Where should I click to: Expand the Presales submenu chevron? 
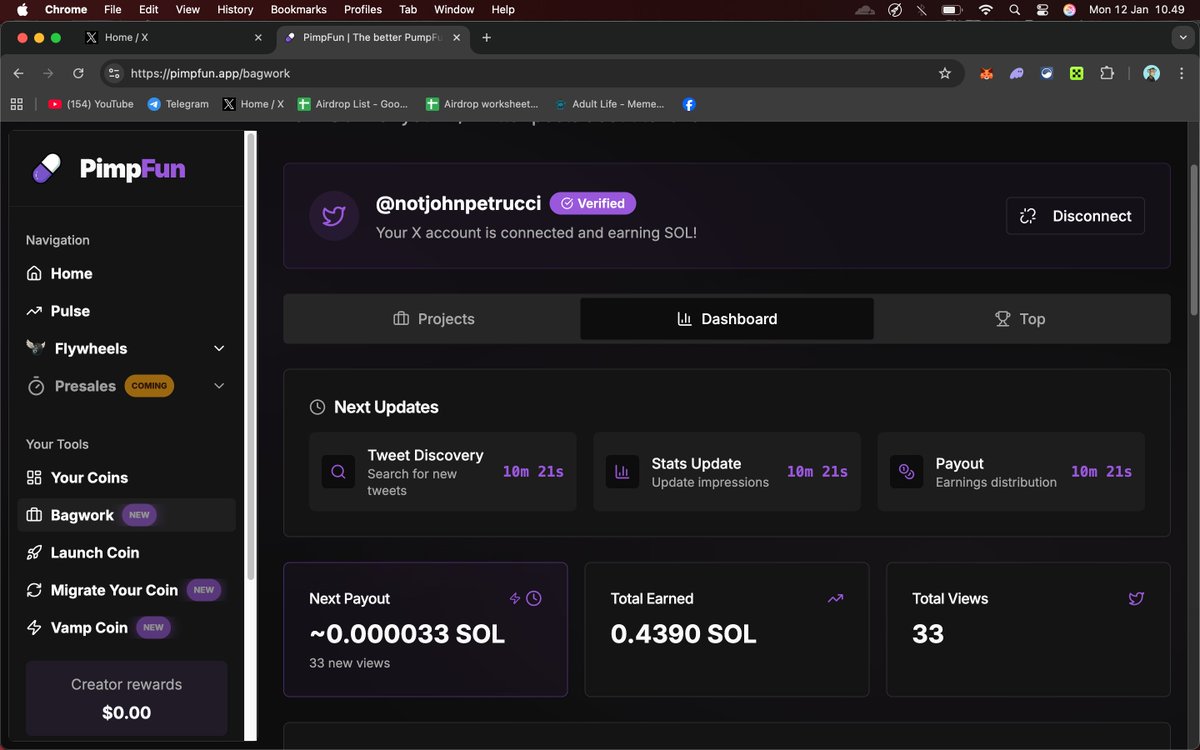pos(219,386)
